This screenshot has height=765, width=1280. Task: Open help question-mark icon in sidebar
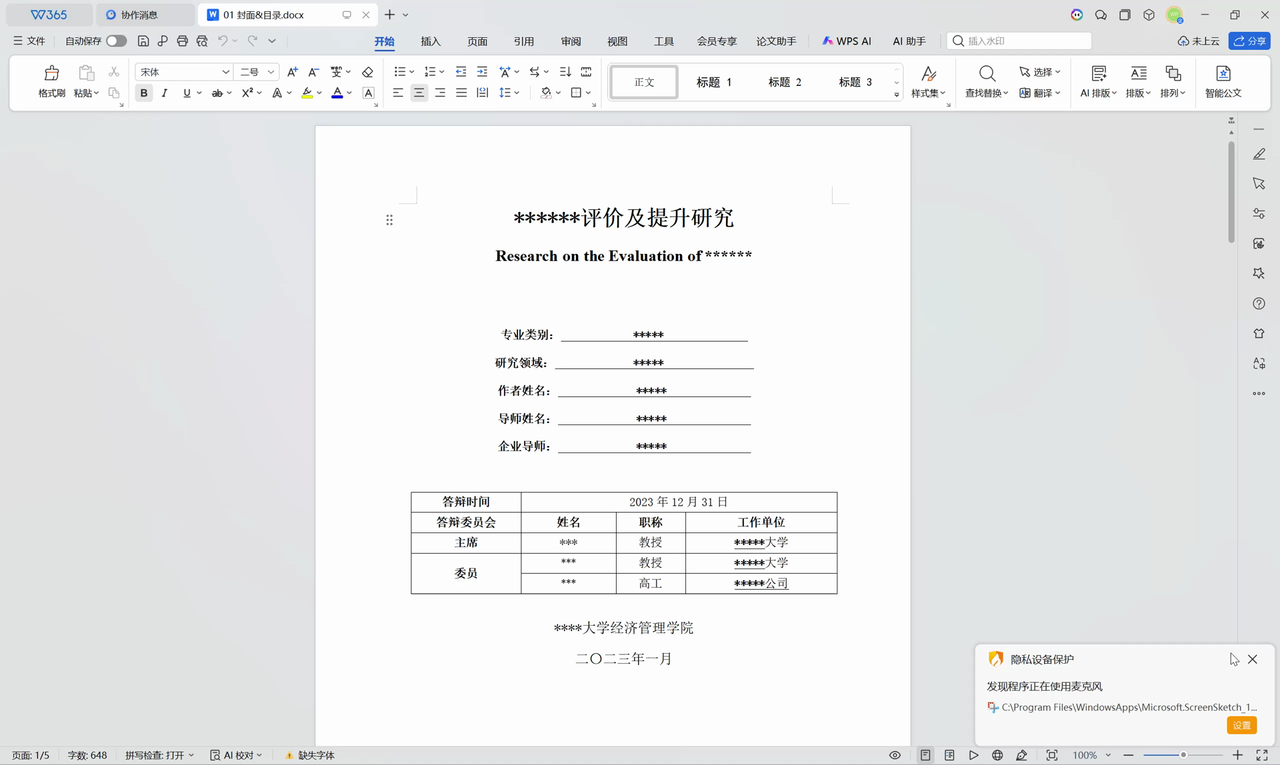tap(1259, 304)
